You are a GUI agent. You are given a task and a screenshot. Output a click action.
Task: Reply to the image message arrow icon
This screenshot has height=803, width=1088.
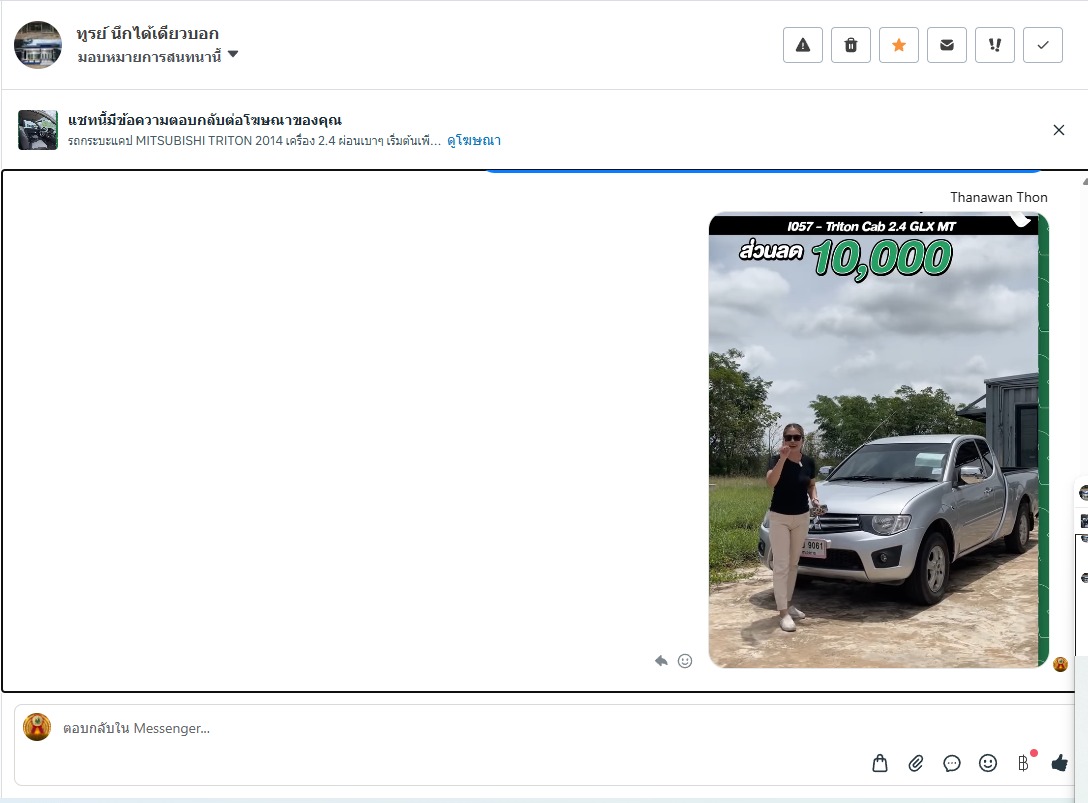pyautogui.click(x=661, y=661)
